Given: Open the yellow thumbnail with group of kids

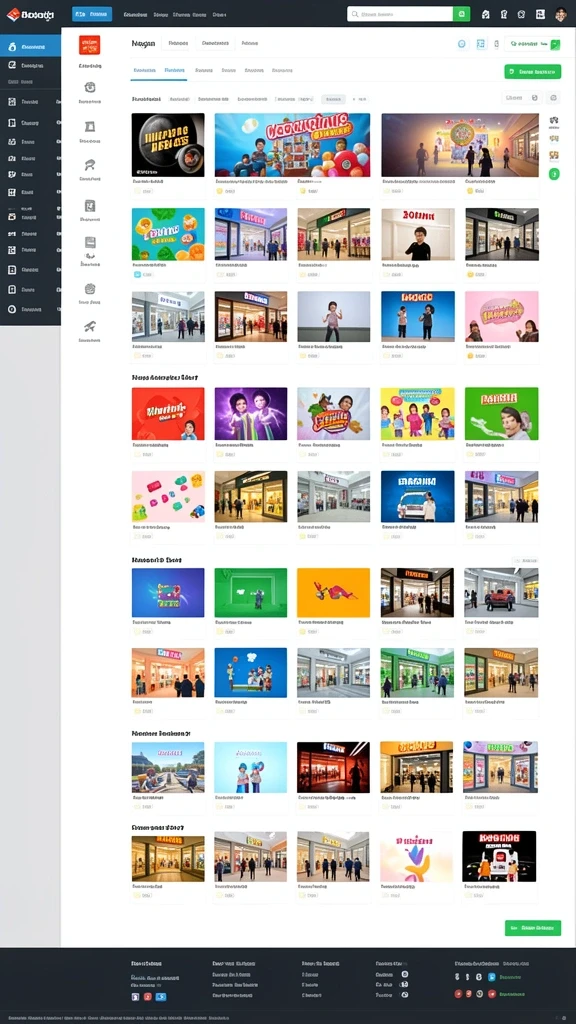Looking at the screenshot, I should click(417, 413).
